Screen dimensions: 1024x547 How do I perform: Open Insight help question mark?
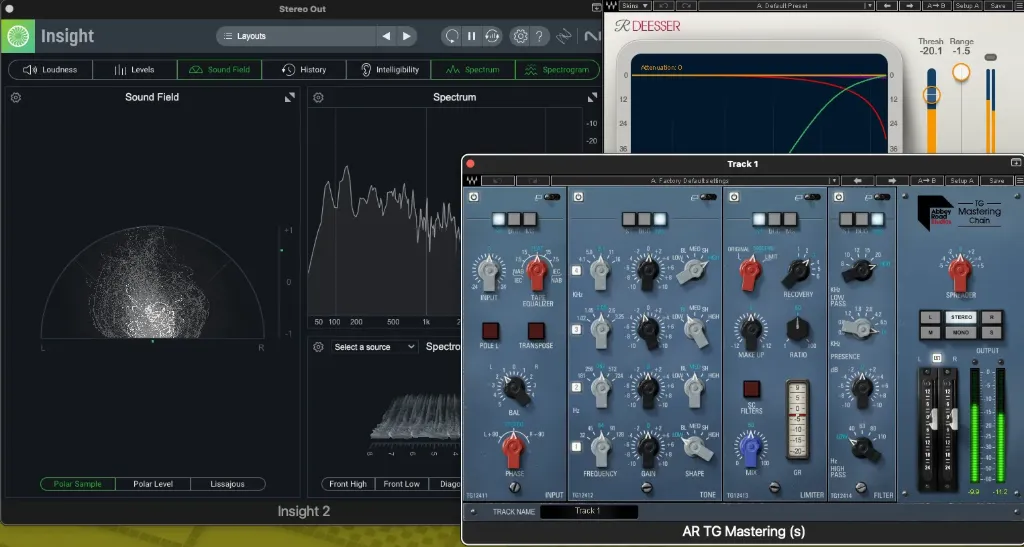(x=539, y=37)
